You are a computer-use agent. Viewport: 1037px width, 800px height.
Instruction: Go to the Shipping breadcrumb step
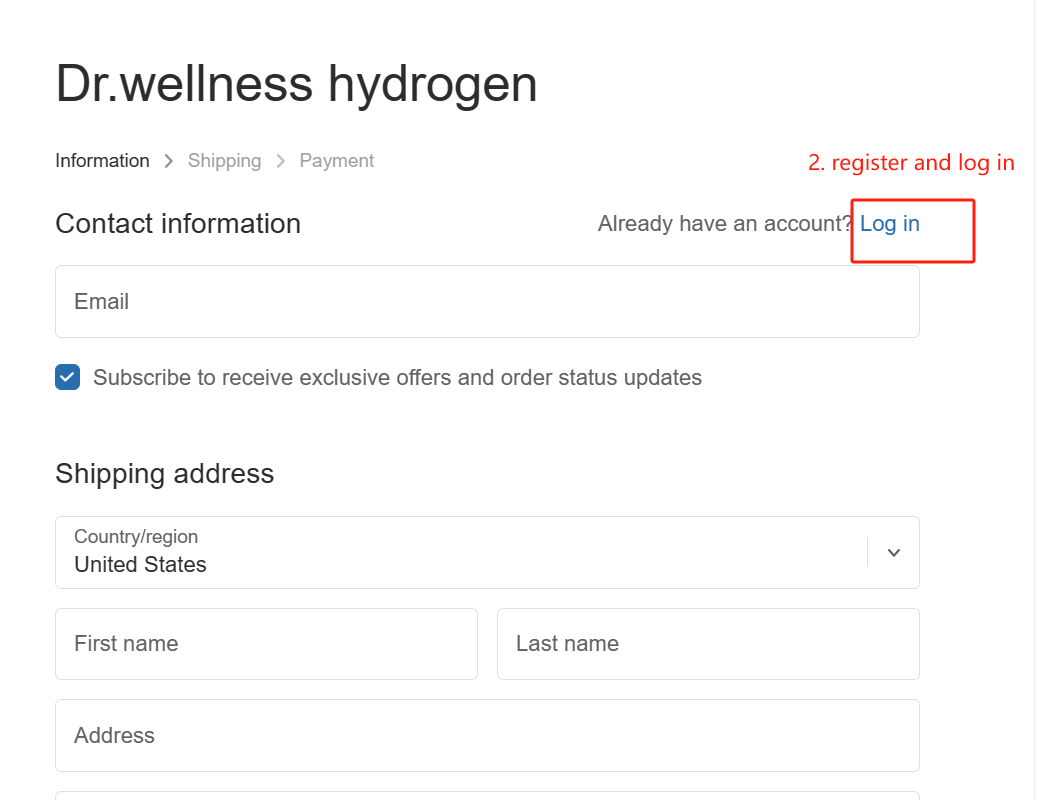point(224,161)
